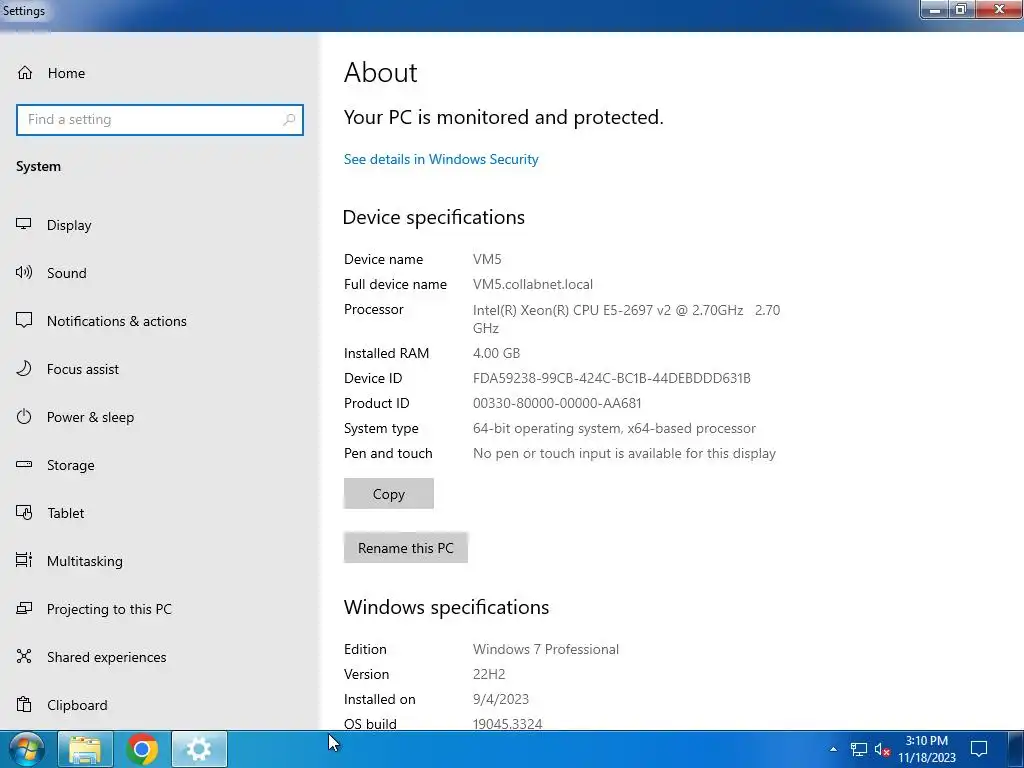Click the Clipboard icon in sidebar

[24, 705]
